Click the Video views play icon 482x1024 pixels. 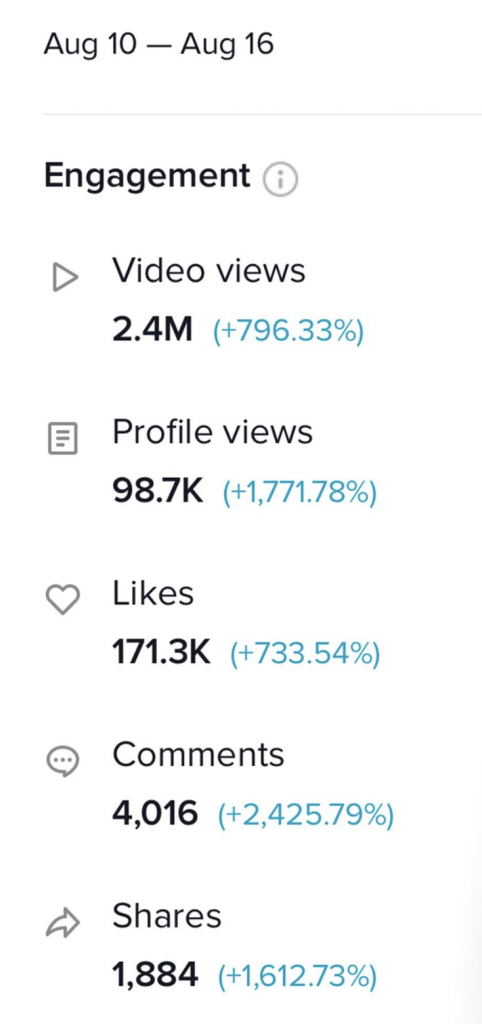click(65, 278)
